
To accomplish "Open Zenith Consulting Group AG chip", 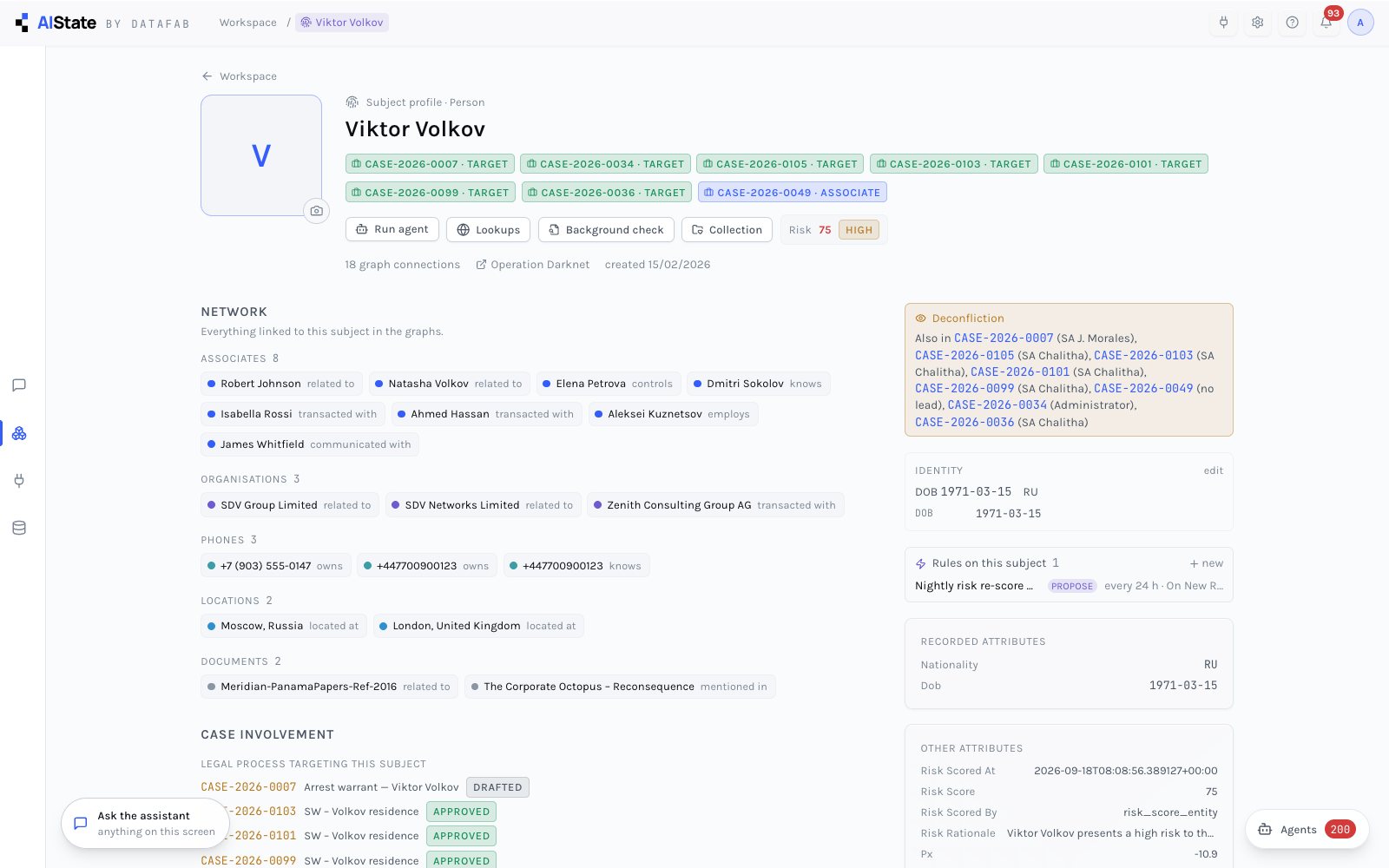I will (715, 505).
